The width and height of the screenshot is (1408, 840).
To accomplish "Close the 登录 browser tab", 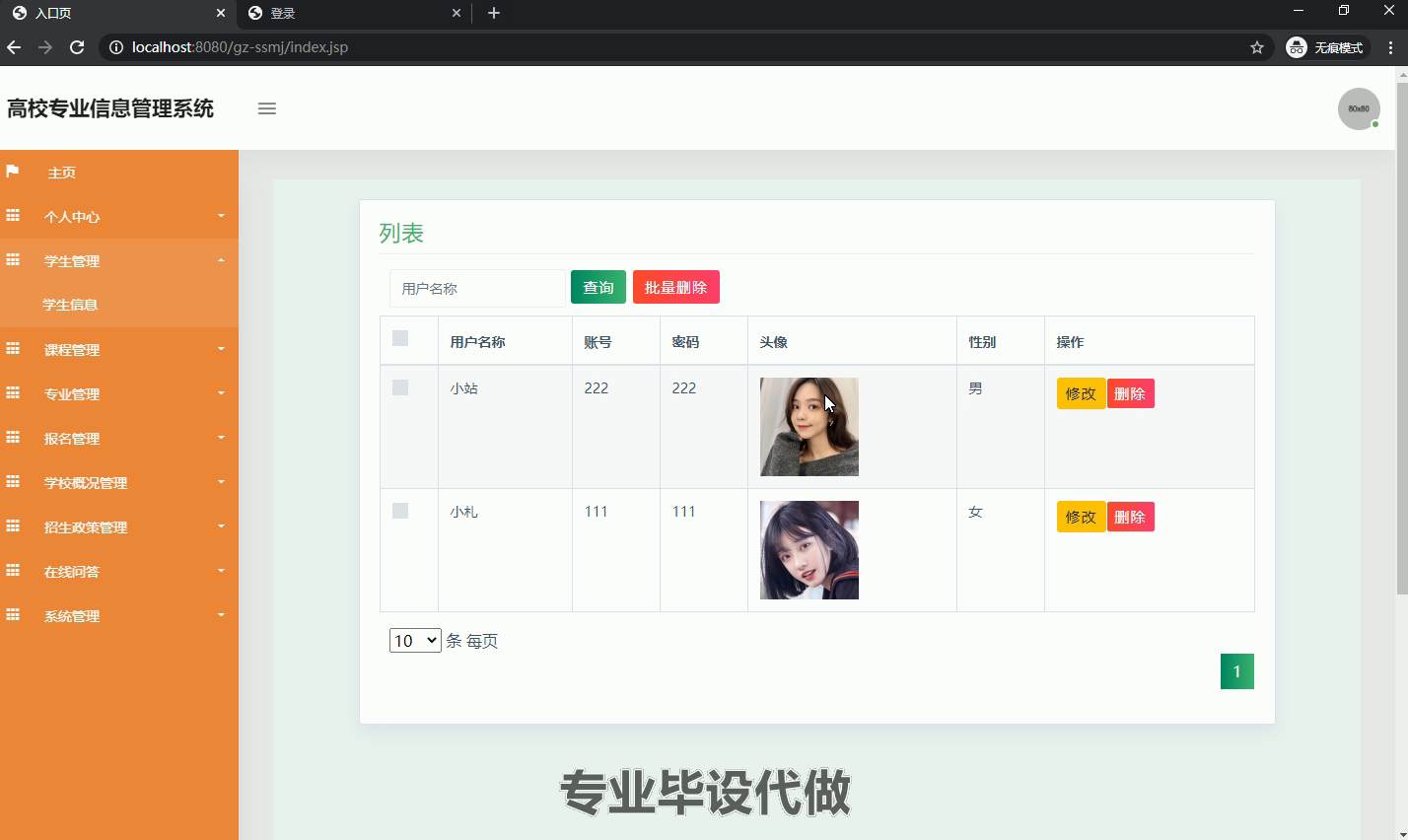I will (x=457, y=13).
